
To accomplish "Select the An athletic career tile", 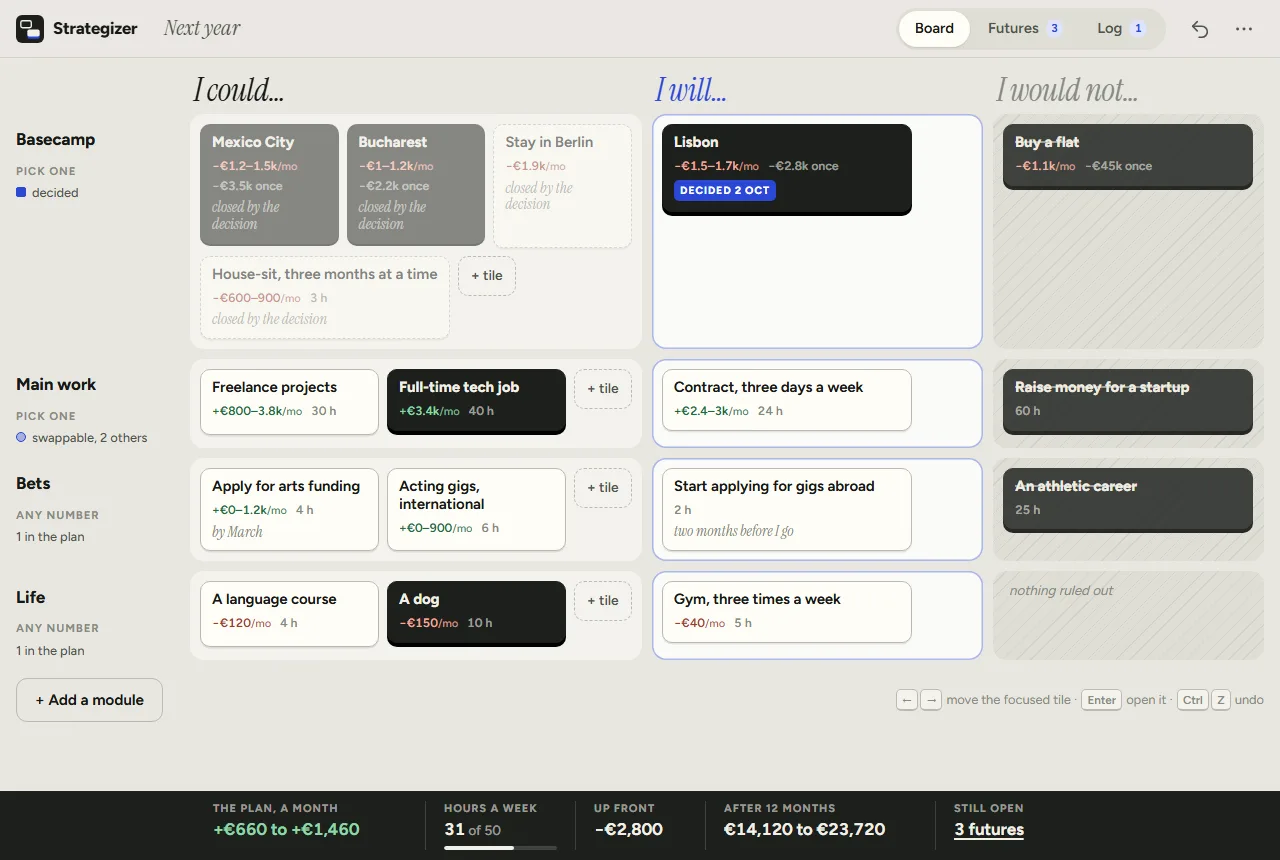I will point(1128,500).
